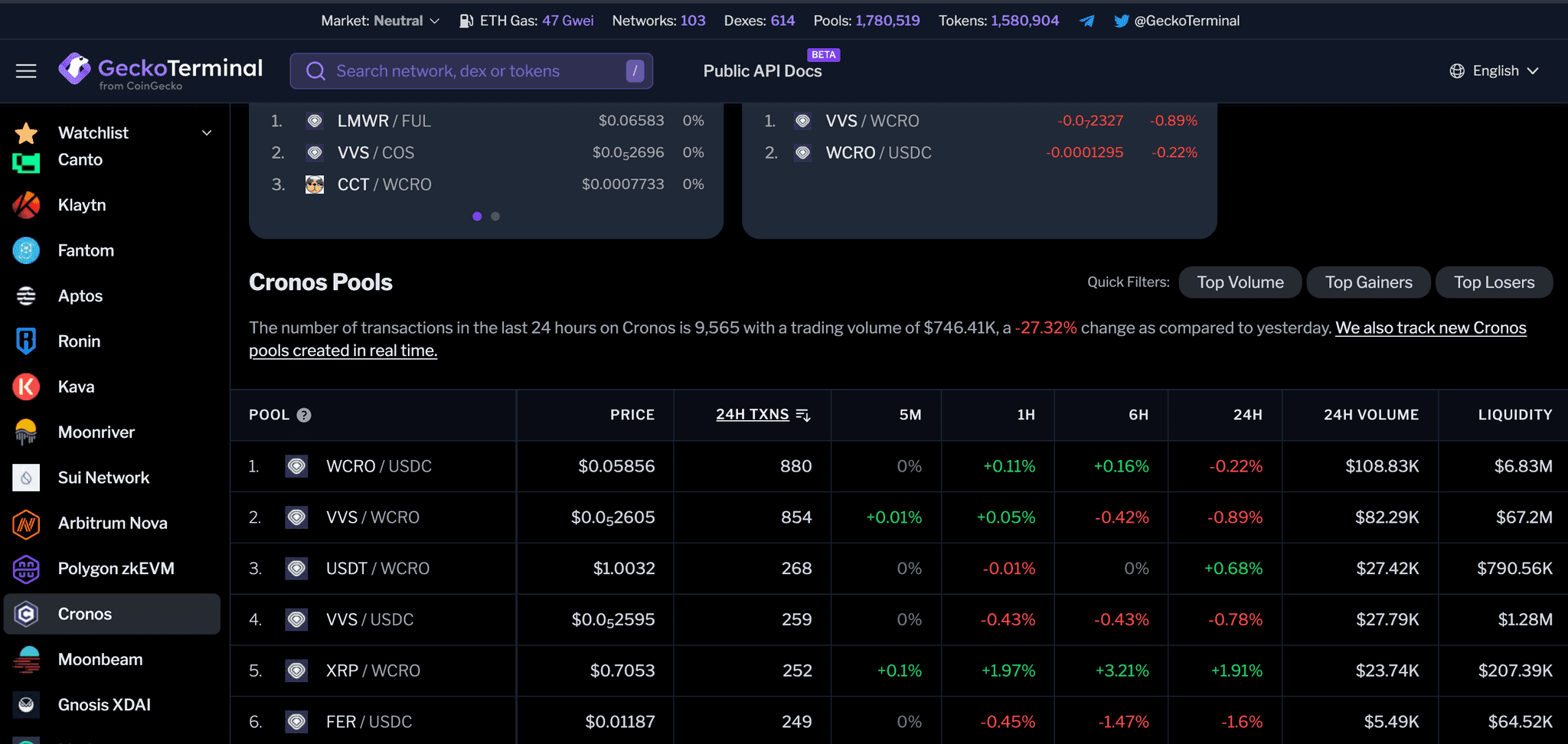Open the new Cronos pools link
The width and height of the screenshot is (1568, 744).
click(1430, 328)
